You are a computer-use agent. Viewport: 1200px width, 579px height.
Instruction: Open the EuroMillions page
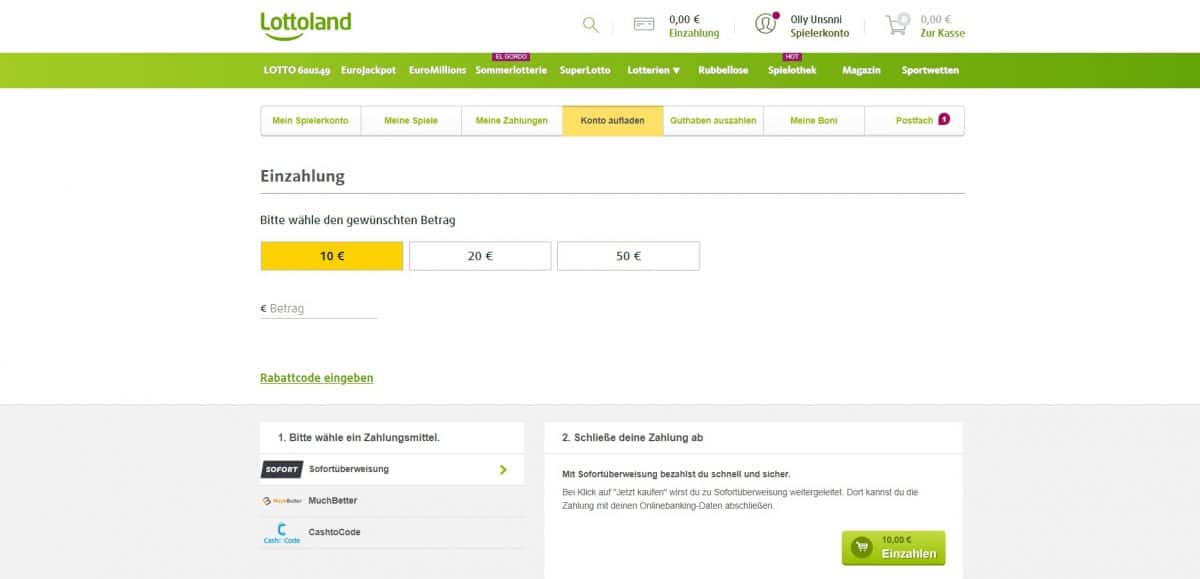pos(437,70)
